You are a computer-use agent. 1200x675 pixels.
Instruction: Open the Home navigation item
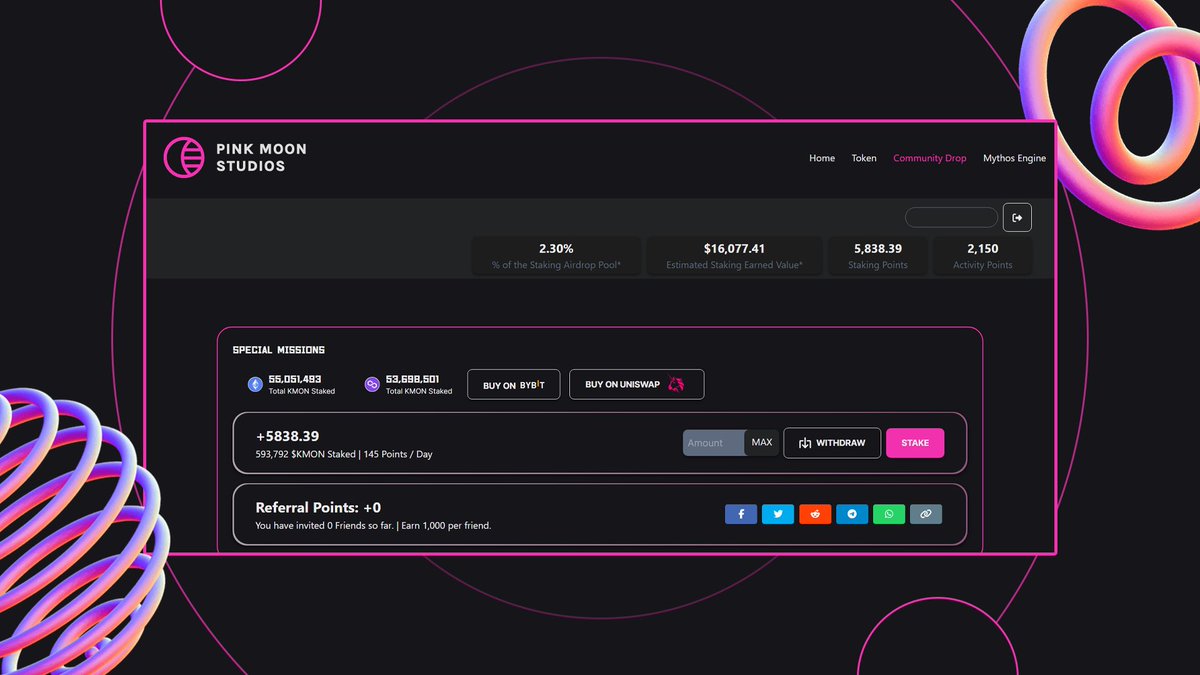point(822,158)
